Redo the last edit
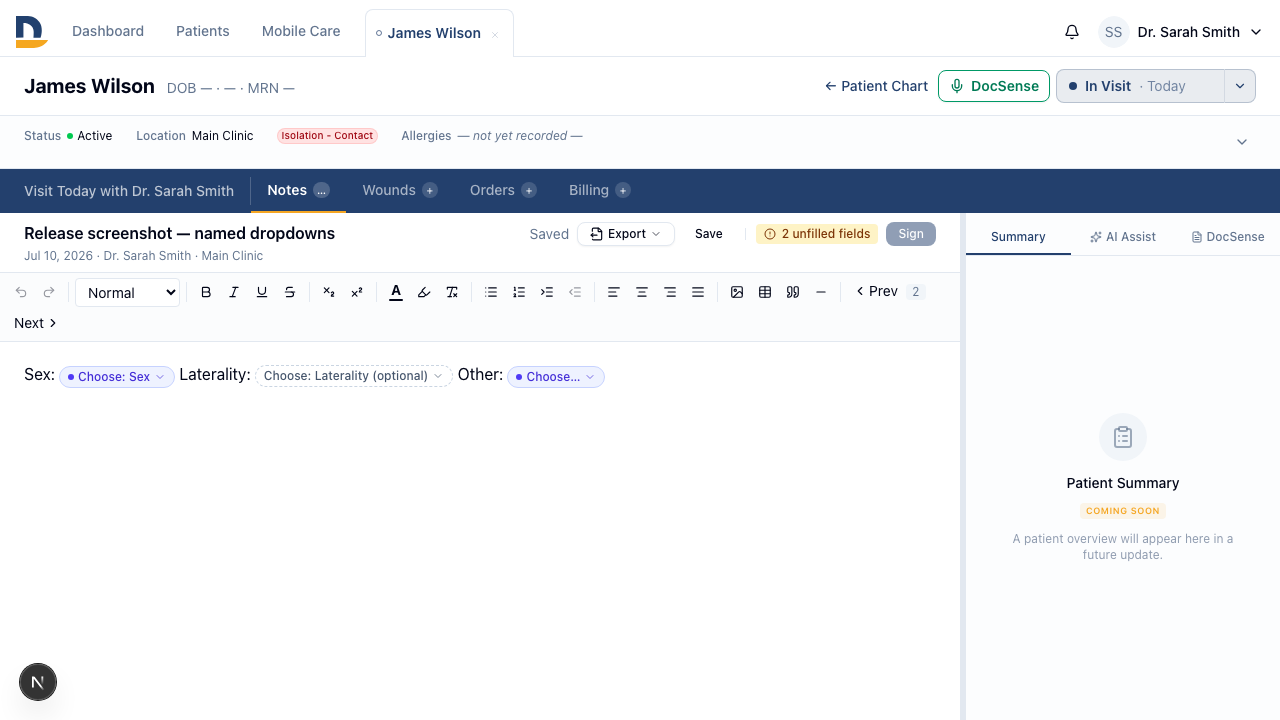Image resolution: width=1280 pixels, height=720 pixels. pos(49,292)
